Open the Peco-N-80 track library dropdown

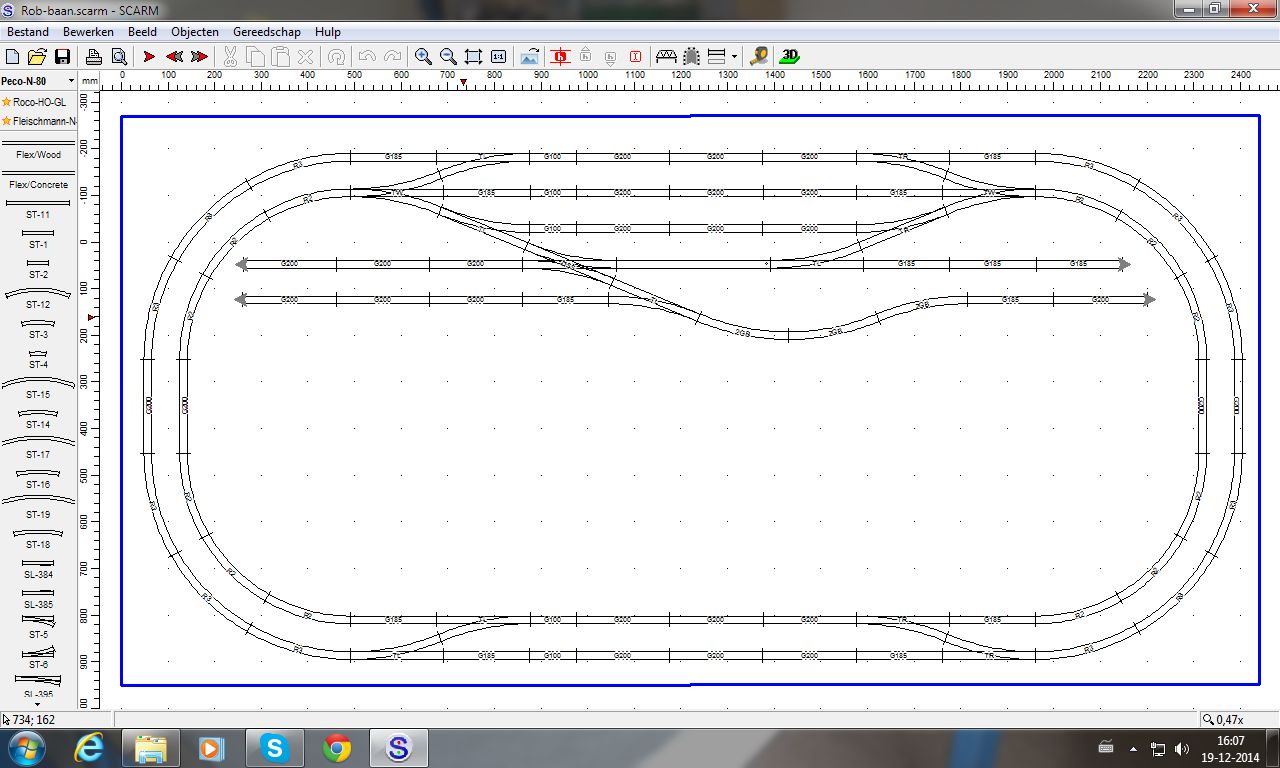[71, 81]
